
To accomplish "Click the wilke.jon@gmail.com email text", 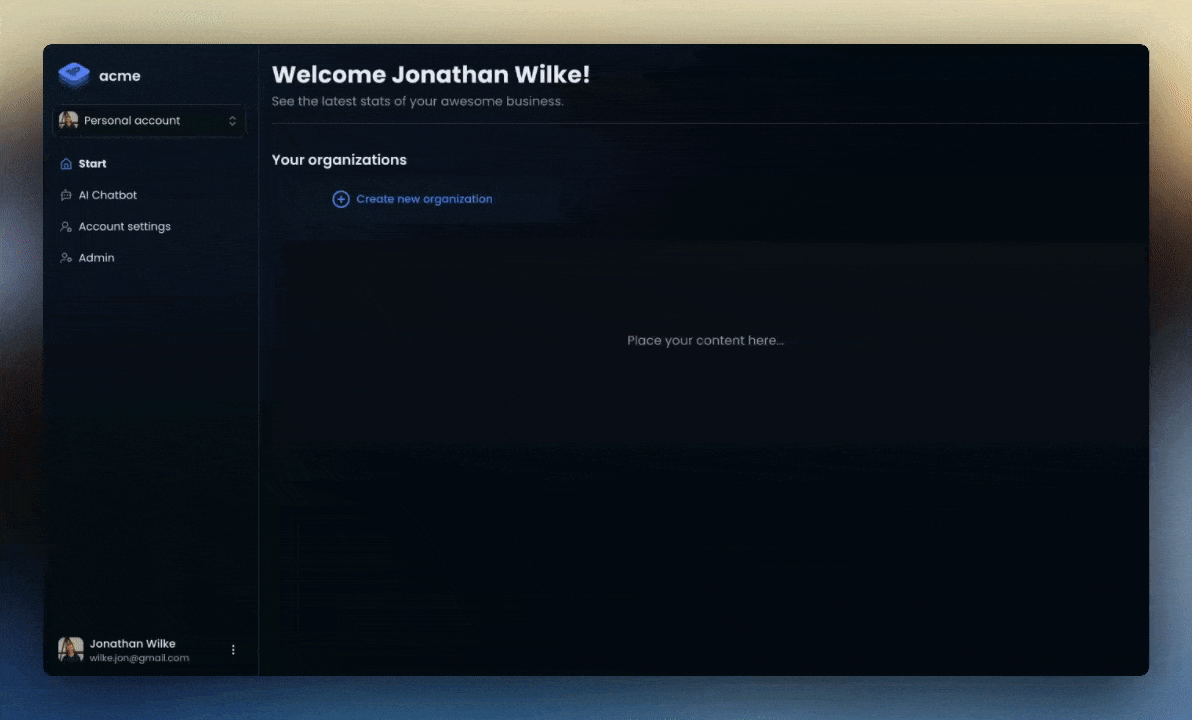I will 139,659.
